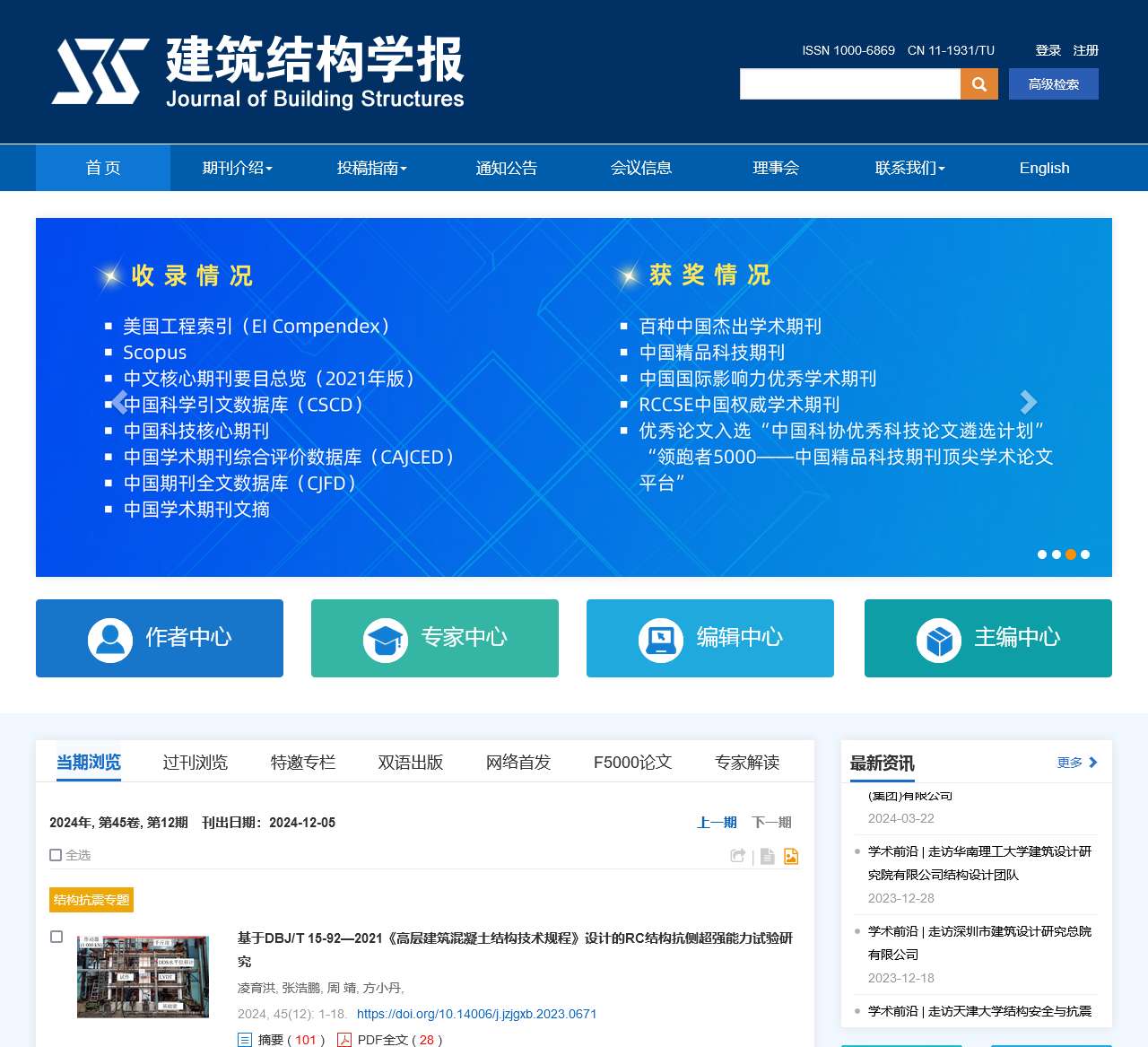Switch to the F5000论文 tab
1148x1047 pixels.
pos(633,763)
